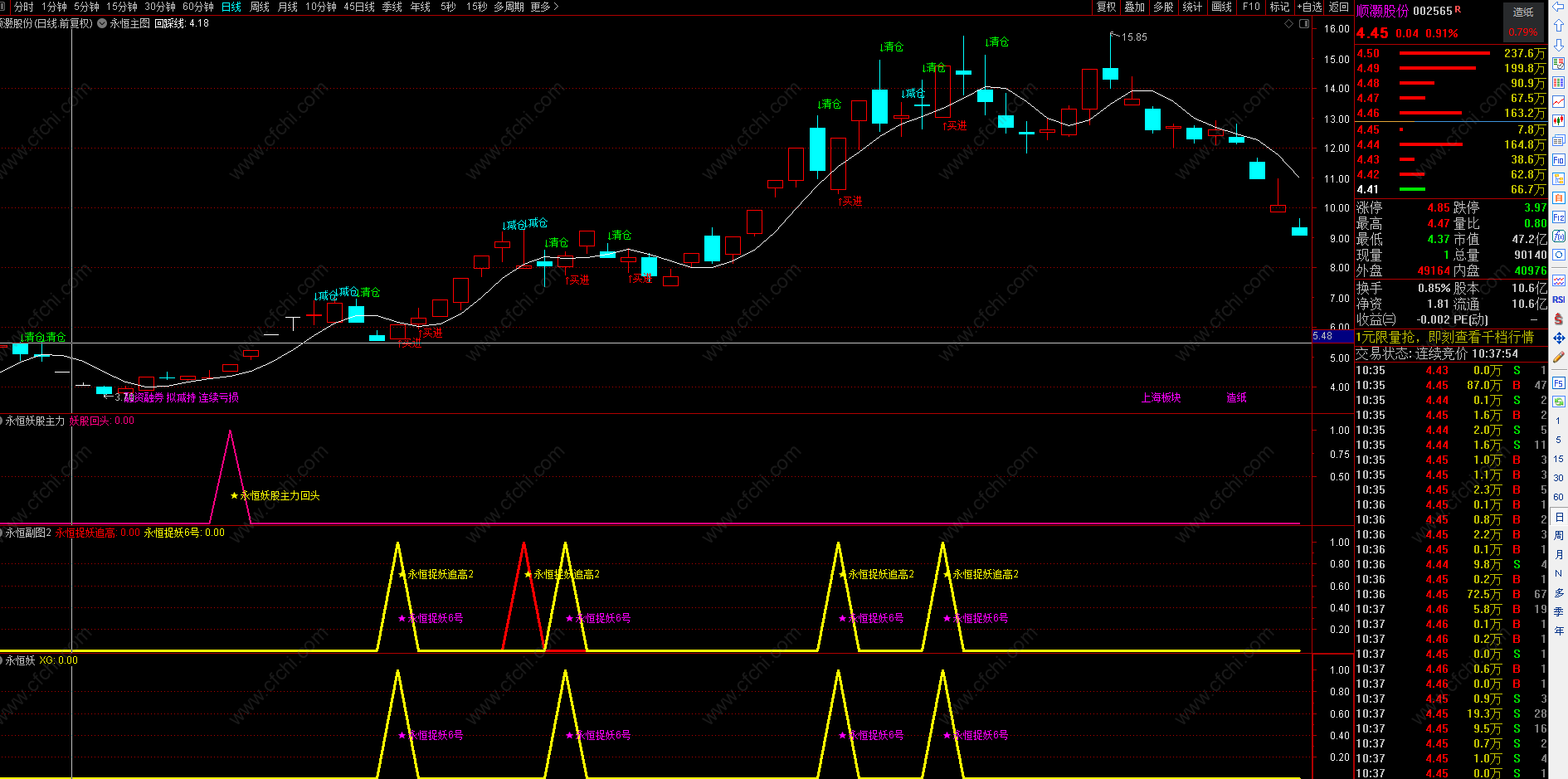The image size is (1568, 779).
Task: Switch to the 月线 monthly chart tab
Action: (x=288, y=7)
